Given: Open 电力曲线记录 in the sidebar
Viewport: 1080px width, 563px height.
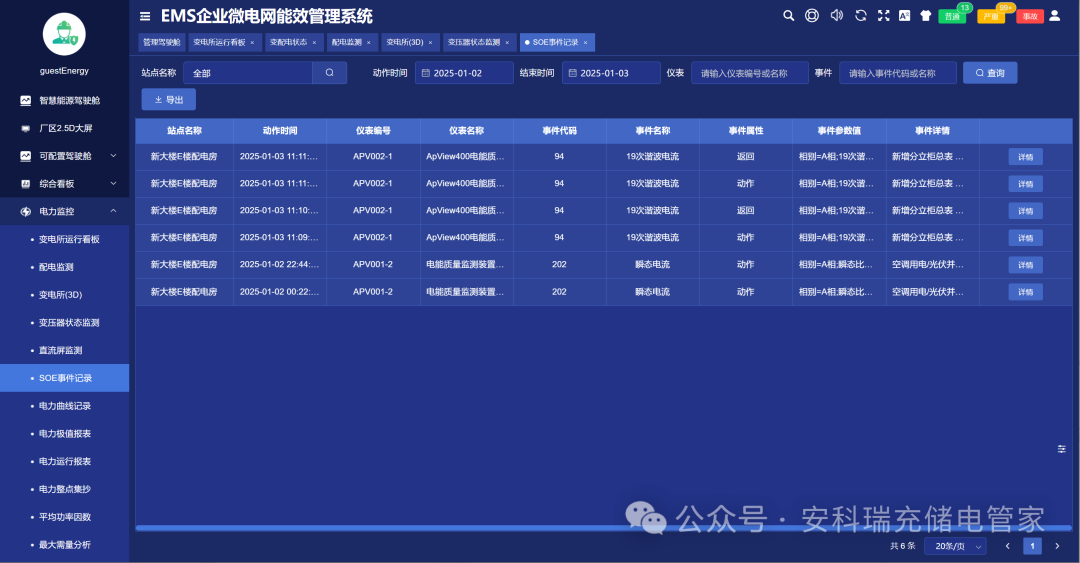Looking at the screenshot, I should pos(65,406).
